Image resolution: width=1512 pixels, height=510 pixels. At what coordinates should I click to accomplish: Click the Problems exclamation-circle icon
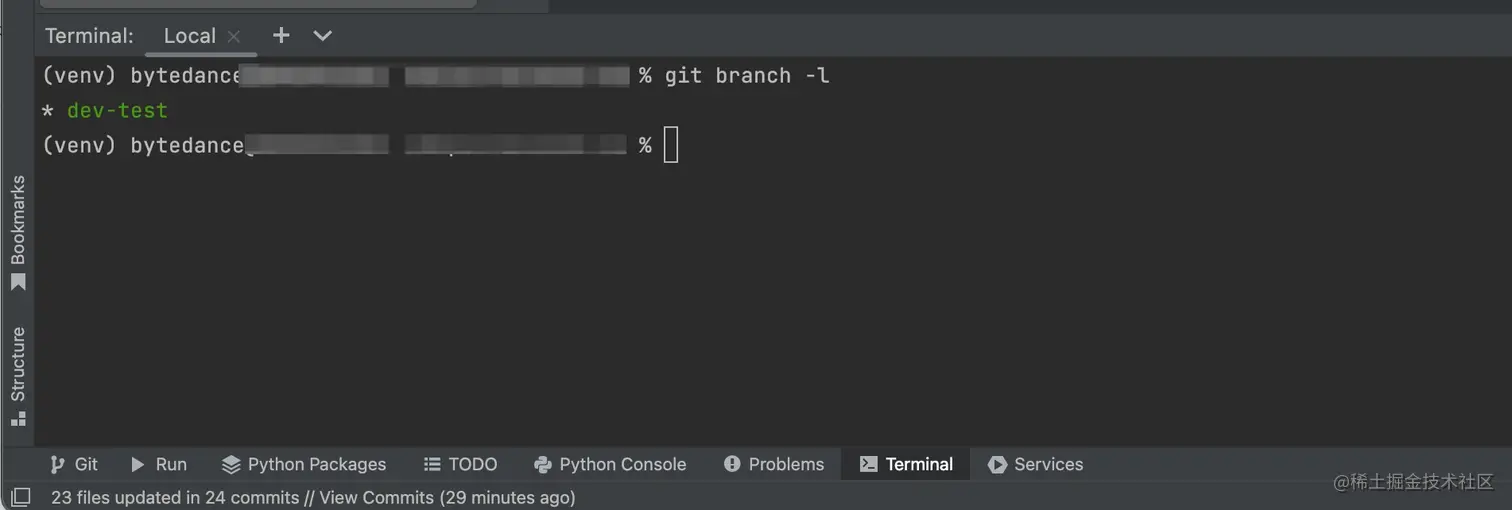point(732,464)
